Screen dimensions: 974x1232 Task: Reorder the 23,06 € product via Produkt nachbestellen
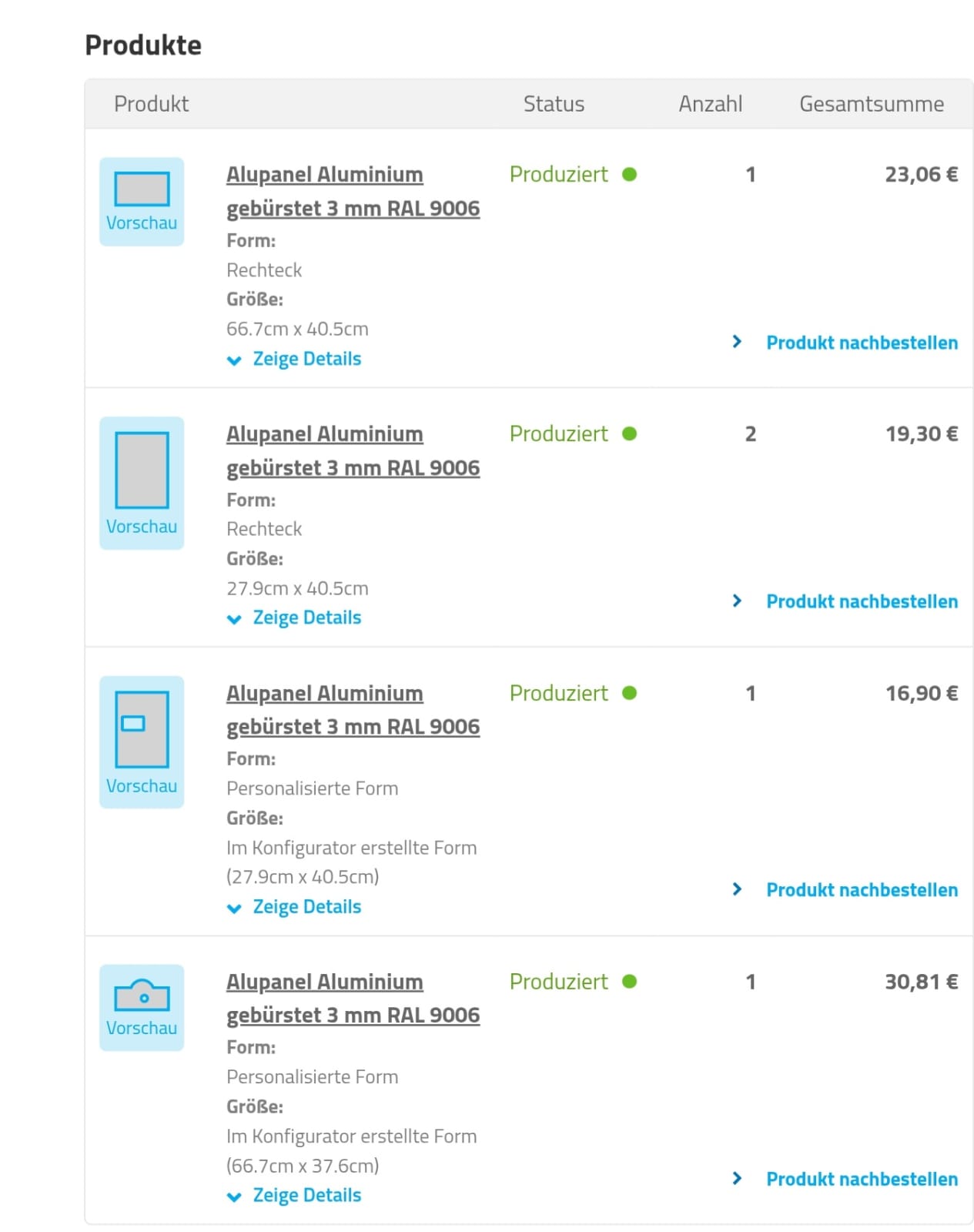[861, 343]
